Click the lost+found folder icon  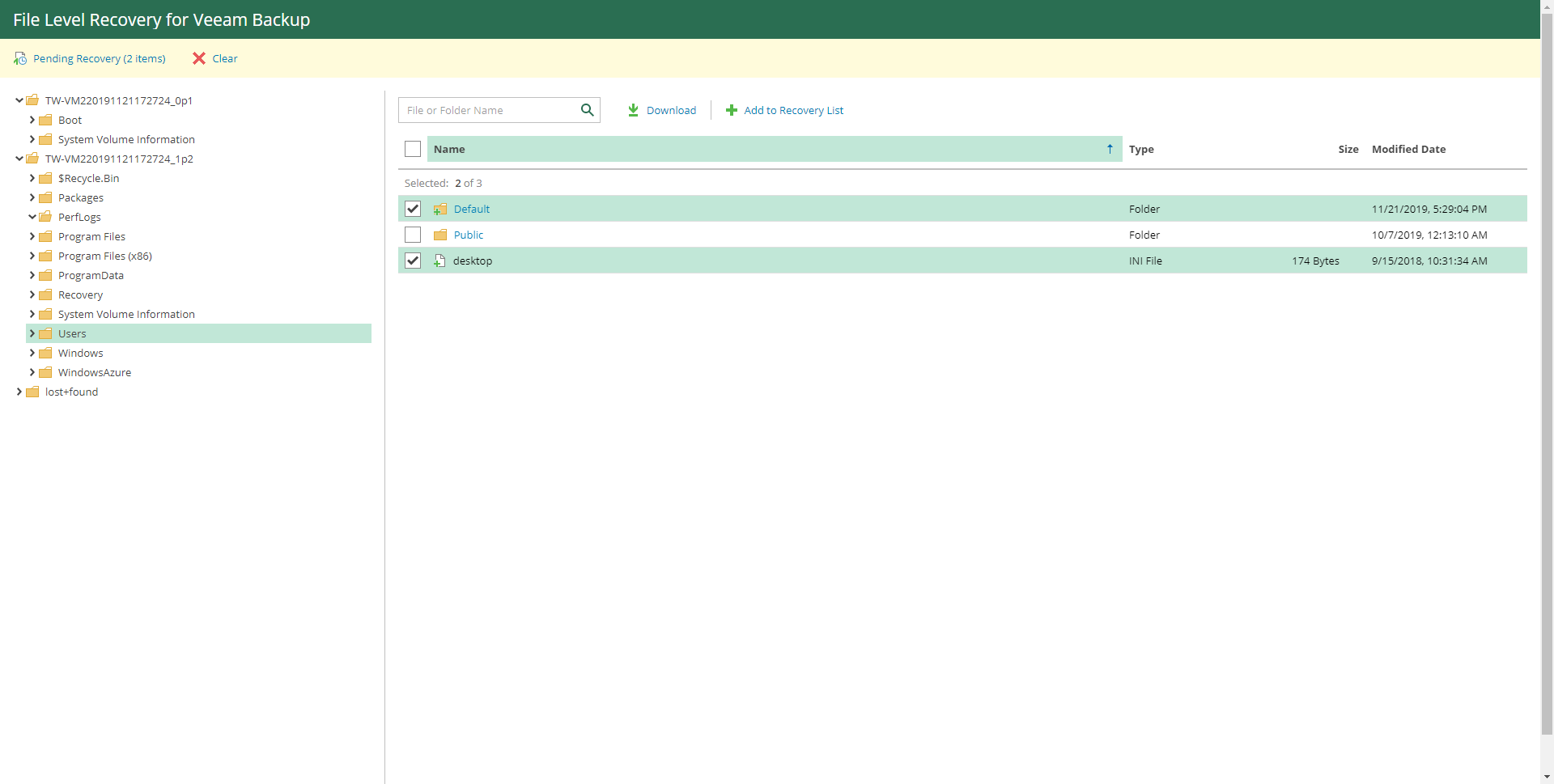tap(32, 392)
